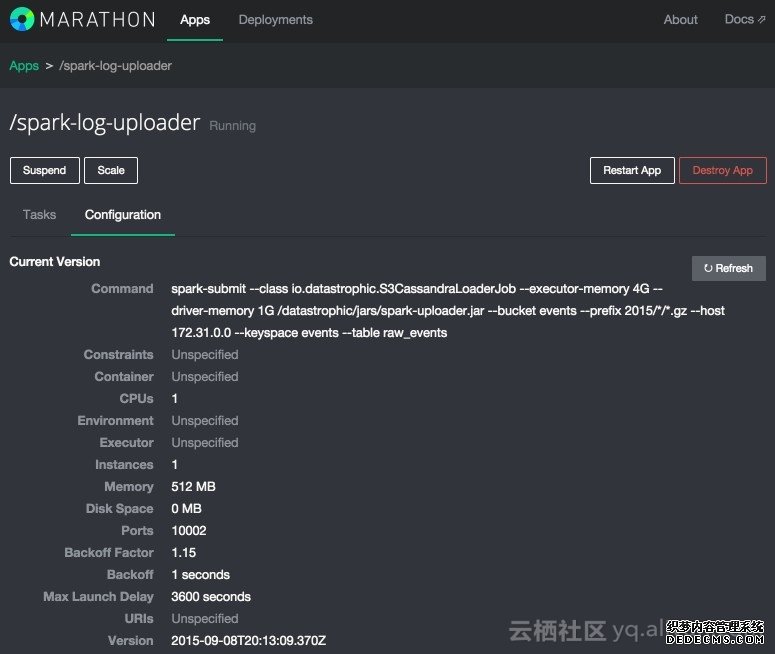Open the Docs link in header
Screen dimensions: 775x654
click(x=739, y=19)
